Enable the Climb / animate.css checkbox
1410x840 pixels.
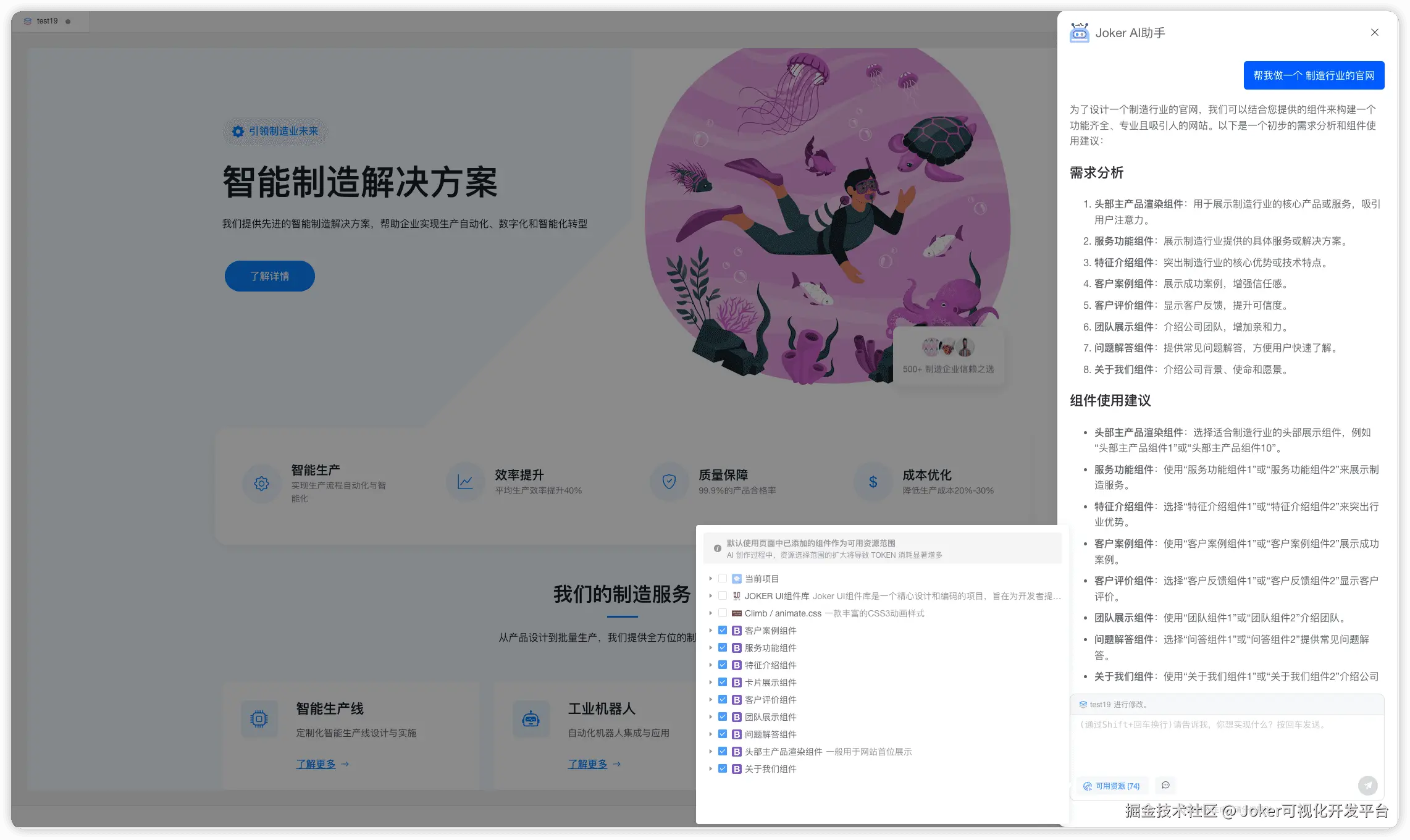[723, 613]
